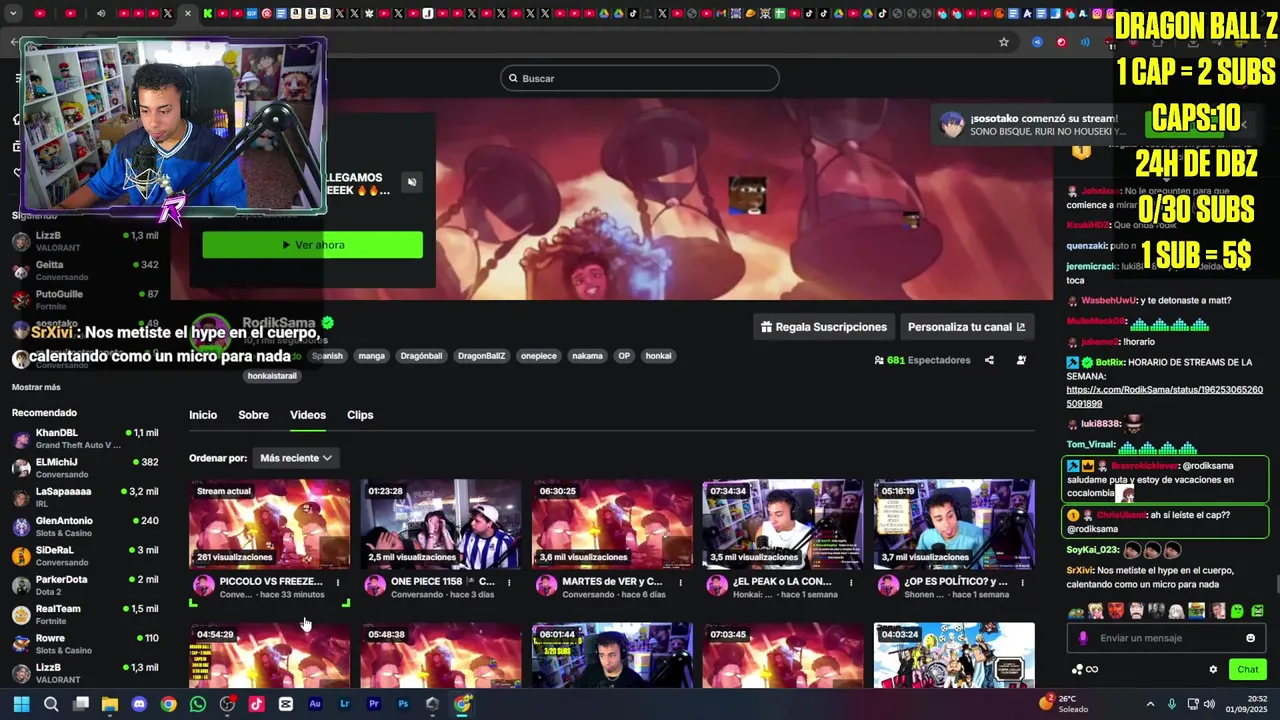The height and width of the screenshot is (720, 1280).
Task: Open options menu for ONE PIECE 1158 video
Action: tap(509, 582)
